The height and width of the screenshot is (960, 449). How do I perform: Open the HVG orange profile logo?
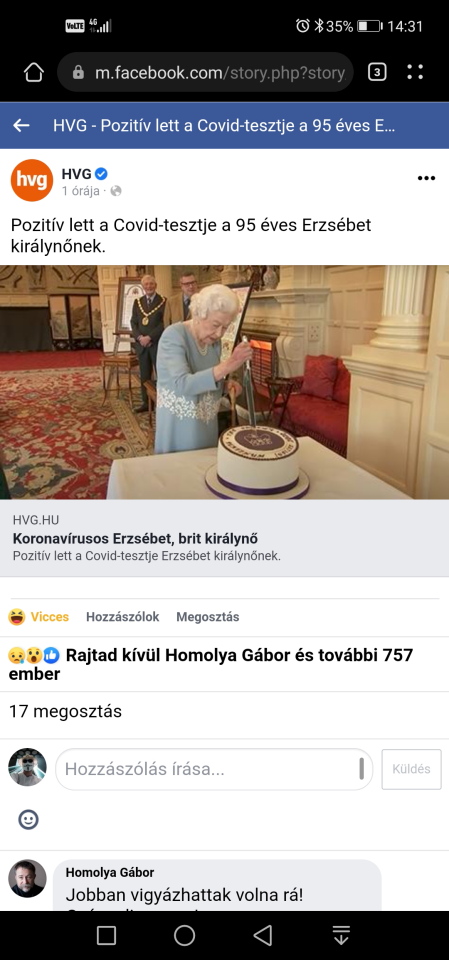pyautogui.click(x=32, y=180)
